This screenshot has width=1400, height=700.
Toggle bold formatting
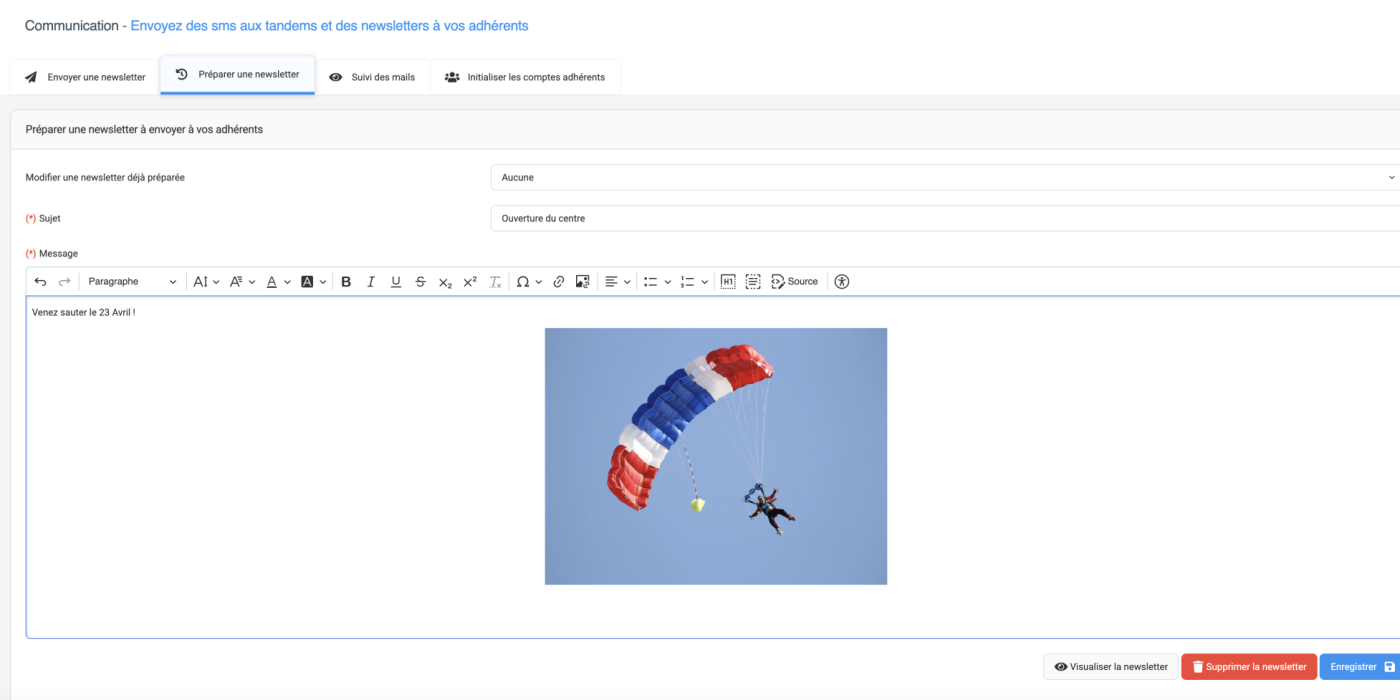(x=346, y=282)
